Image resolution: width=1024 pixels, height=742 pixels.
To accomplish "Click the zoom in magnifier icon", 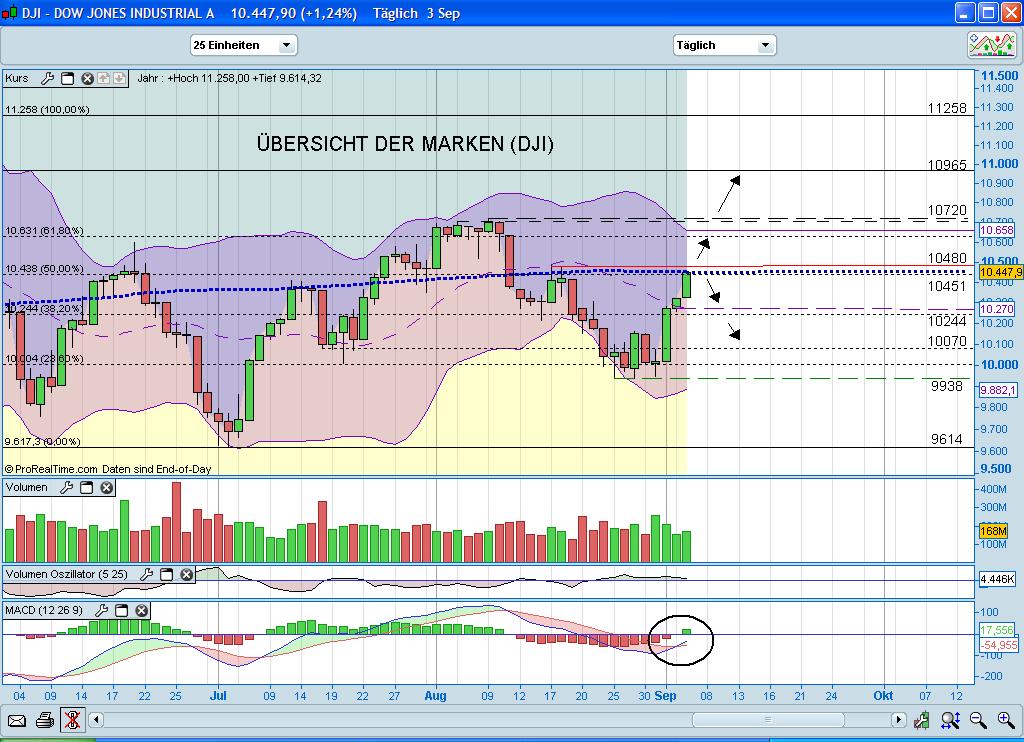I will coord(1004,720).
